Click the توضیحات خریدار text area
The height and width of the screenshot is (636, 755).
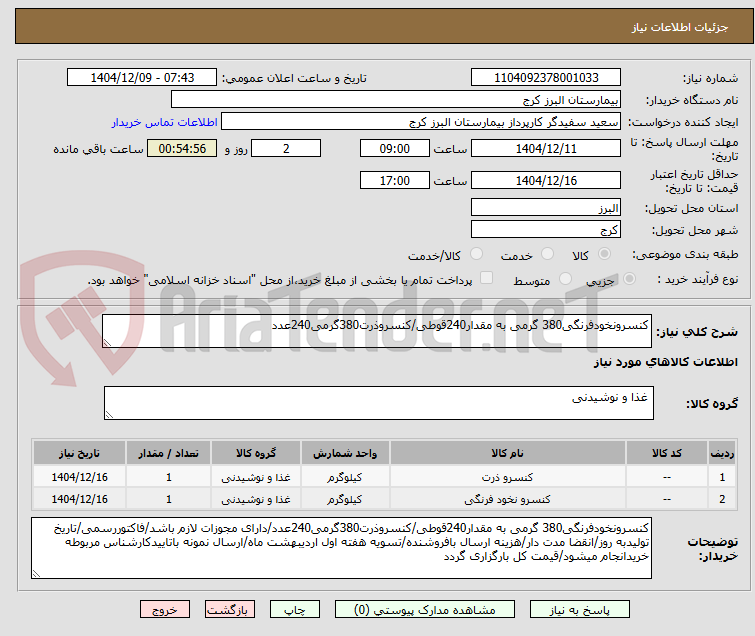[x=341, y=548]
